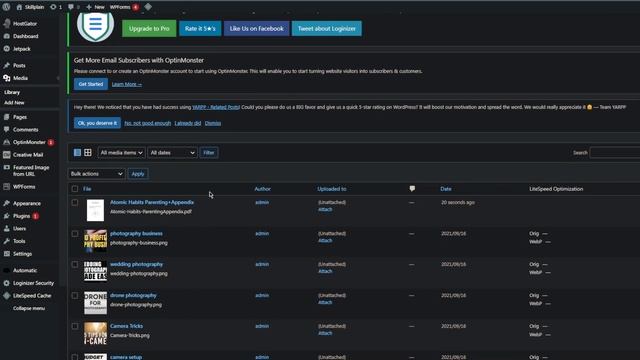Viewport: 640px width, 360px height.
Task: Toggle the select-all checkbox in the table header
Action: coord(75,189)
